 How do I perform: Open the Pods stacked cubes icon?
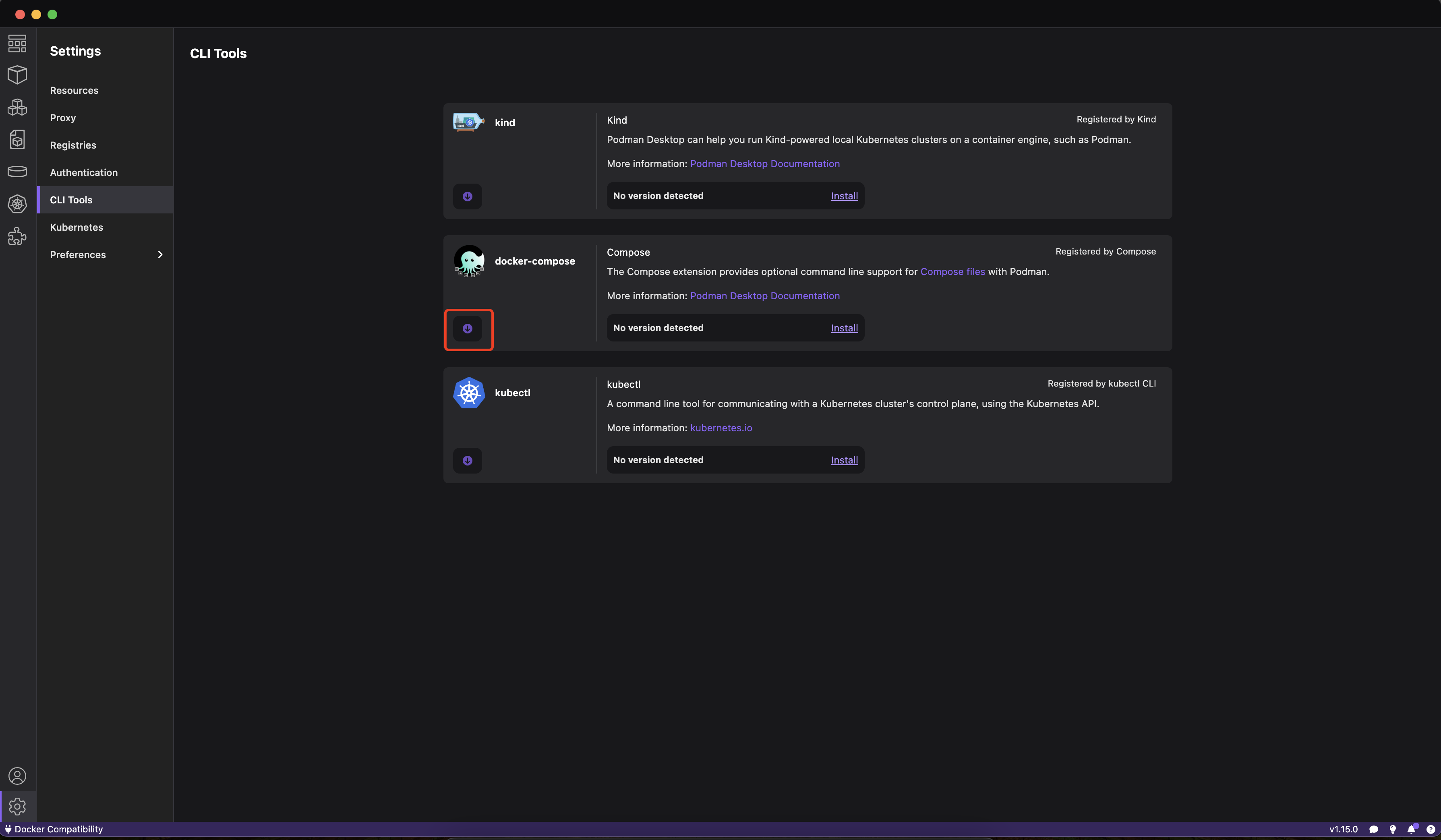[17, 108]
